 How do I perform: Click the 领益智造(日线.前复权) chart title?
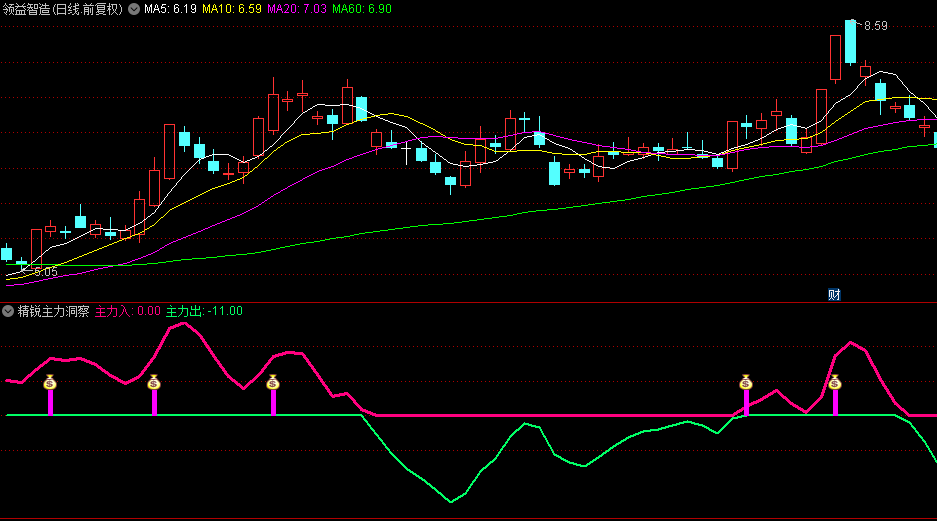coord(62,9)
